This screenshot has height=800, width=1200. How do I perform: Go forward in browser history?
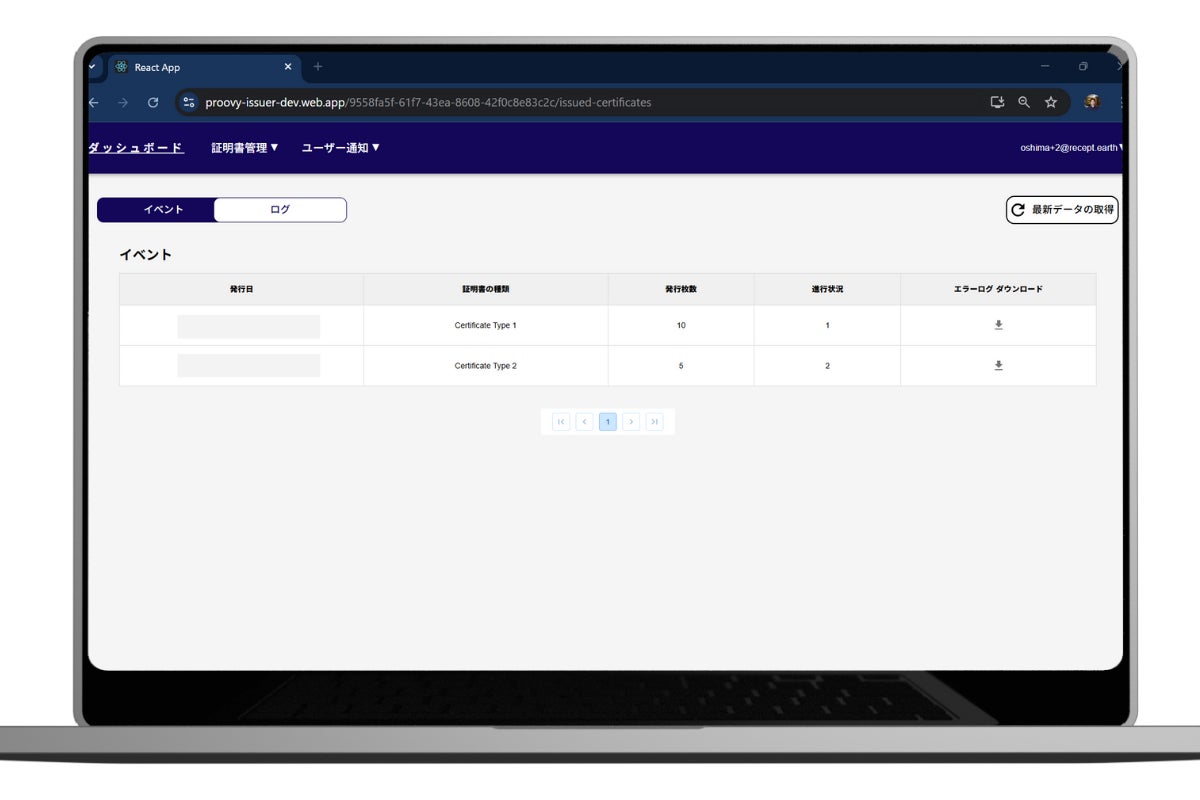coord(123,102)
